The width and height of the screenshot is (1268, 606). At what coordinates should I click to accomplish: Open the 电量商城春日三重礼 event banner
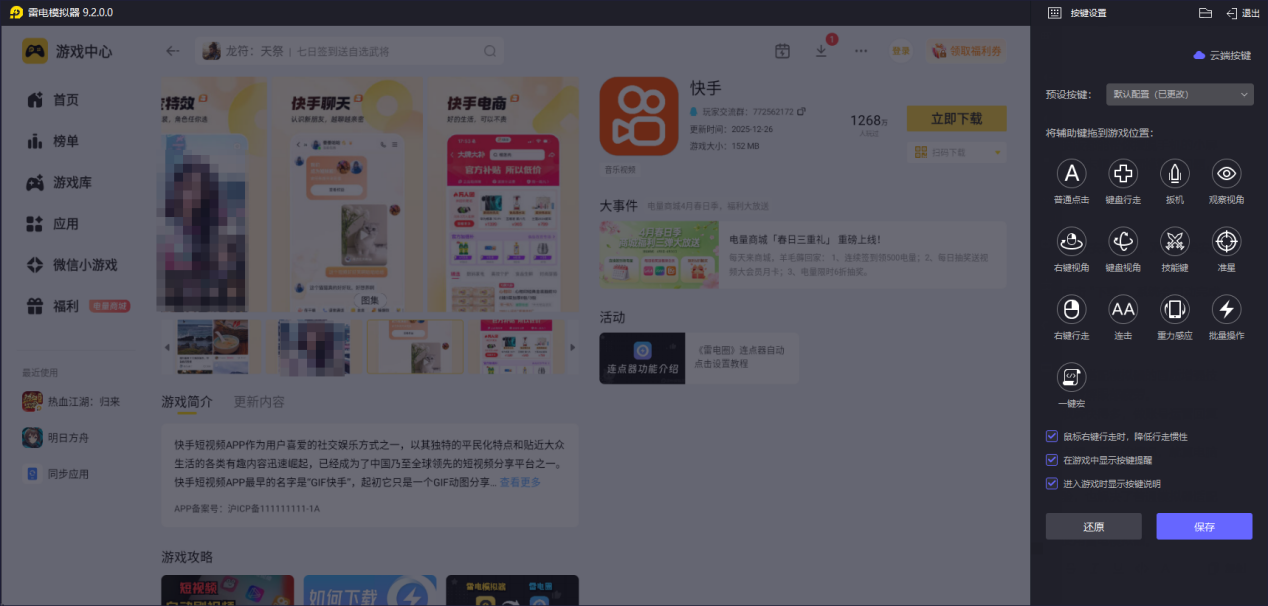802,255
